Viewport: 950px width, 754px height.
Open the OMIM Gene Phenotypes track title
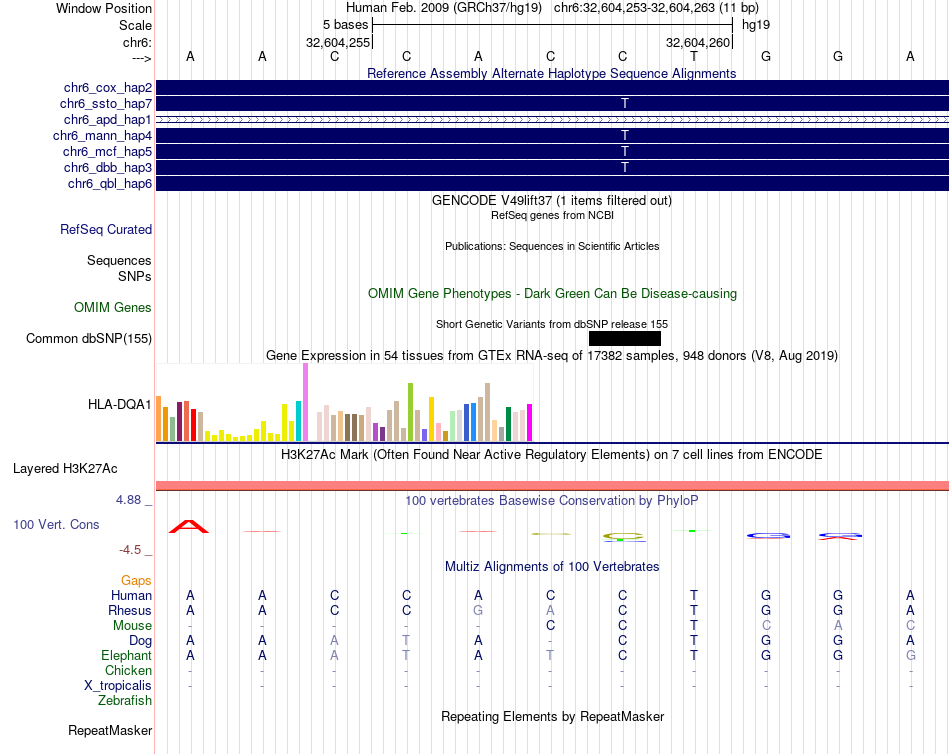[553, 293]
